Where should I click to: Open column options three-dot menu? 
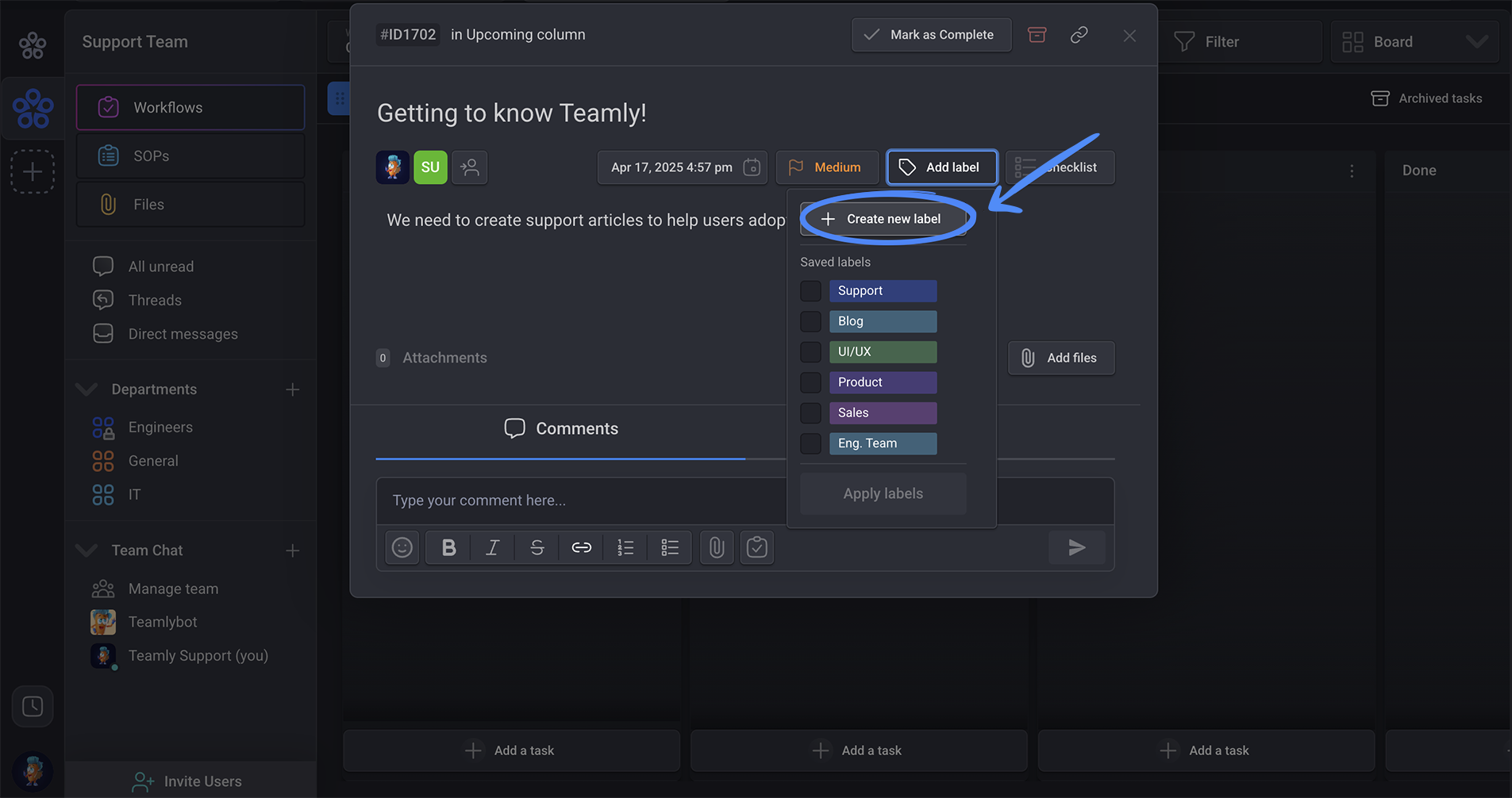tap(1352, 171)
